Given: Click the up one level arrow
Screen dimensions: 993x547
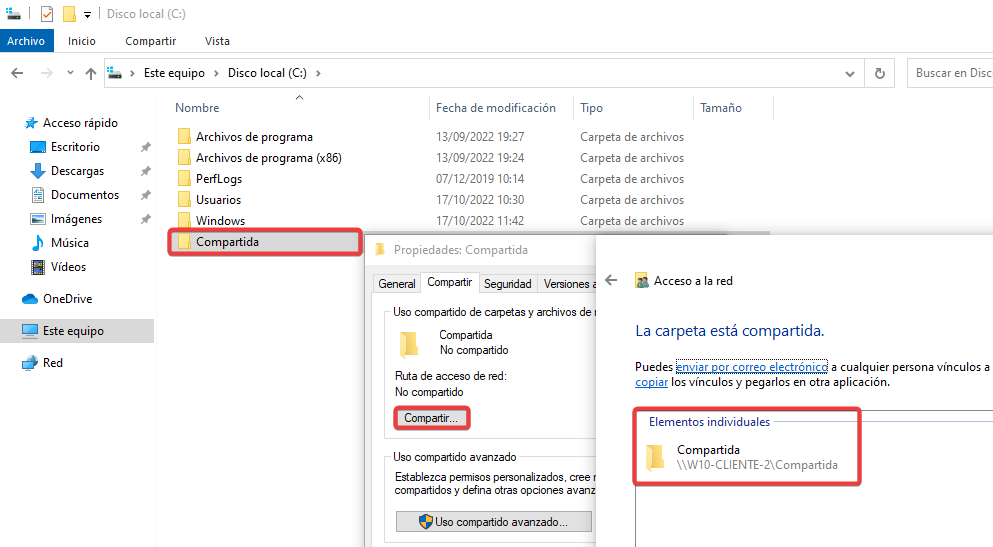Looking at the screenshot, I should (x=91, y=73).
